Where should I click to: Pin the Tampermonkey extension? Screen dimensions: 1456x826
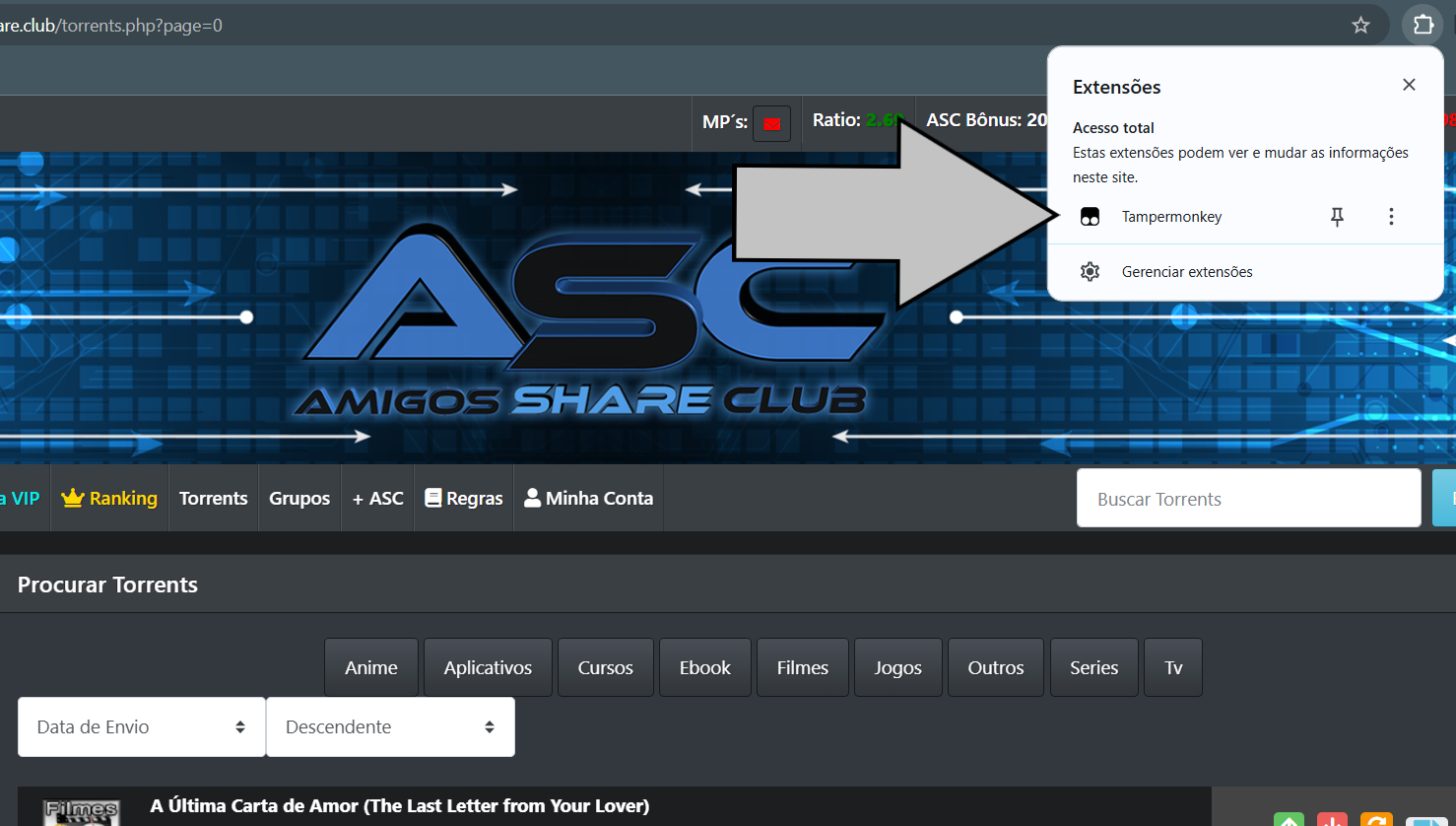pos(1337,217)
